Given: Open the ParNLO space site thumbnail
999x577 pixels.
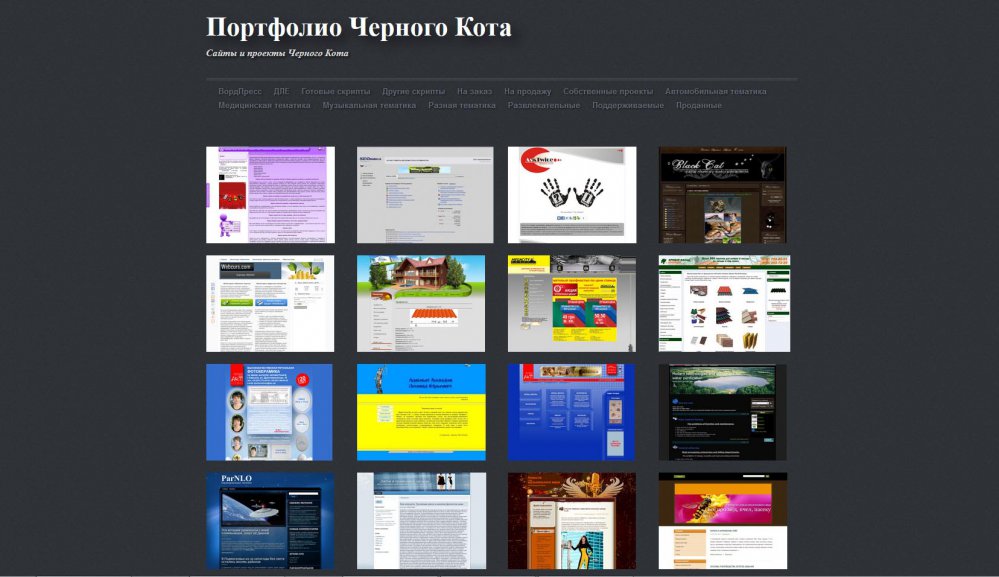Looking at the screenshot, I should 270,521.
